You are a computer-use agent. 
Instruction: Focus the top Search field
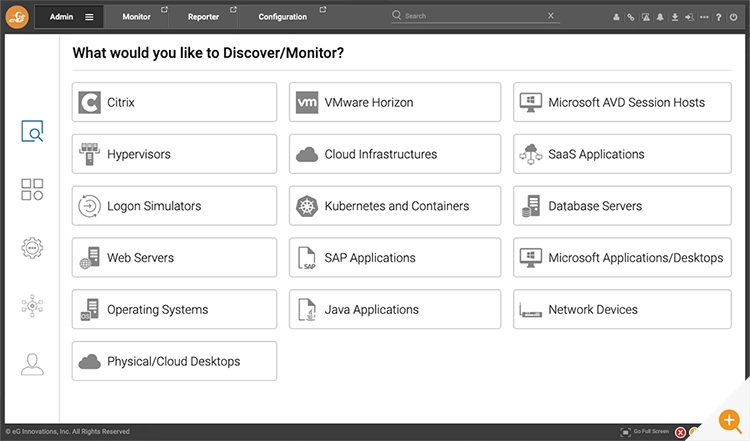click(x=475, y=16)
